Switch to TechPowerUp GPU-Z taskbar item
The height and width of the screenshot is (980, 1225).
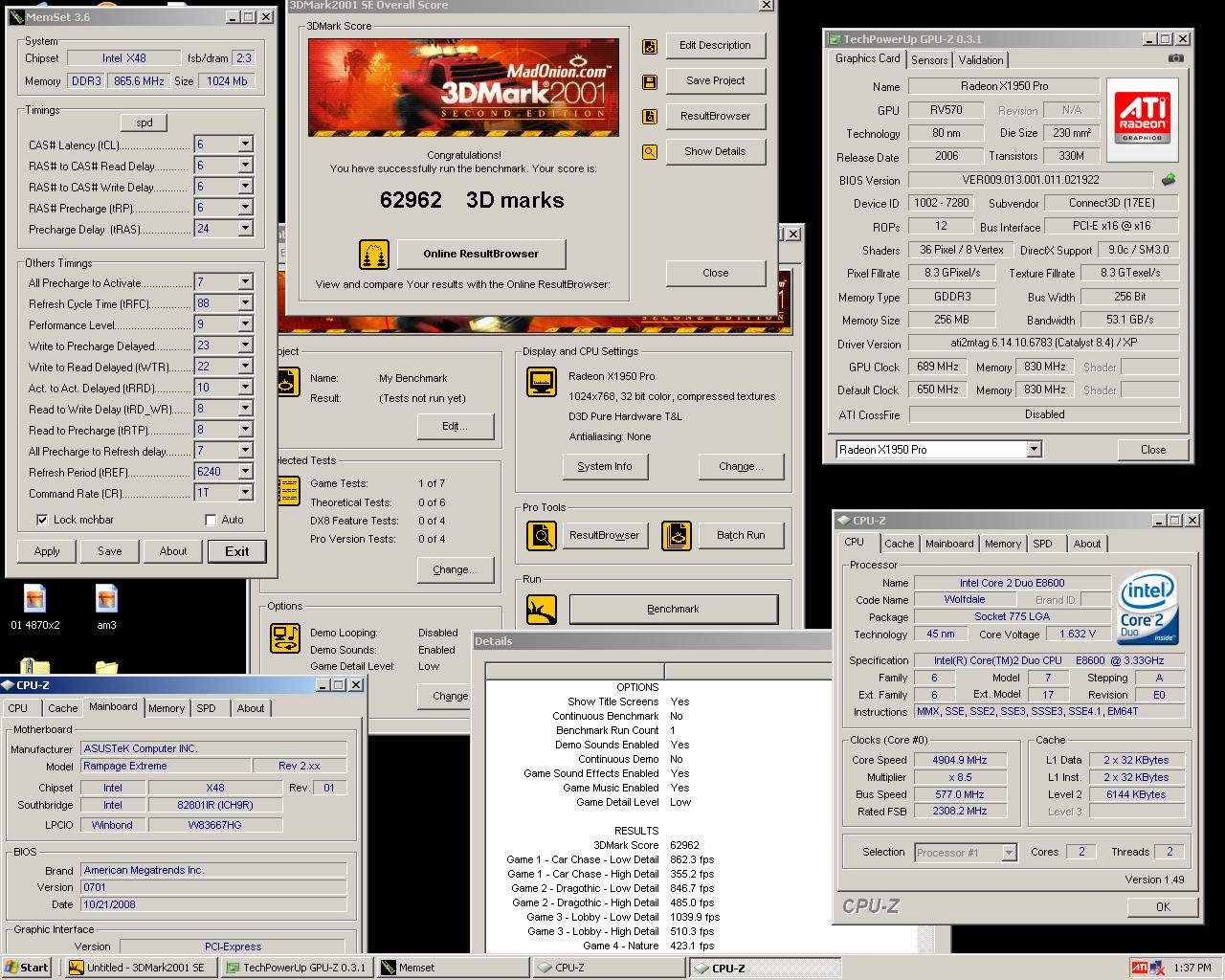pos(296,968)
